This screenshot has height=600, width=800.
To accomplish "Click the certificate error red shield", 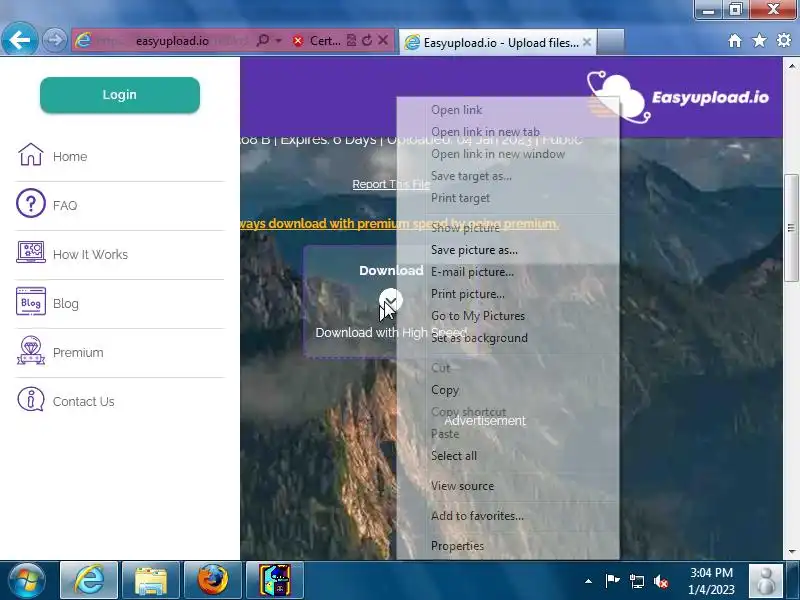I will click(x=298, y=41).
